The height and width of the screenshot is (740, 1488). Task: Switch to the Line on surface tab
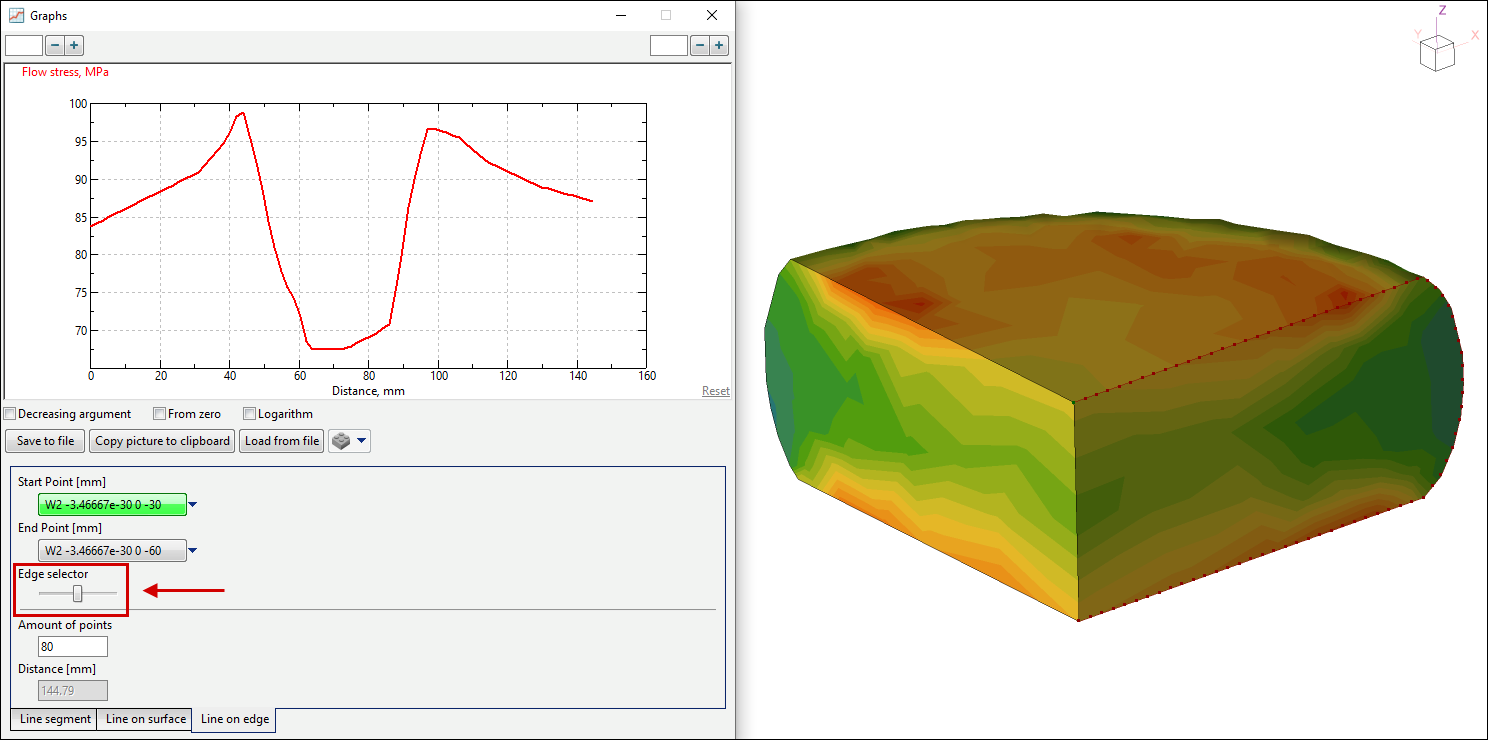(145, 719)
